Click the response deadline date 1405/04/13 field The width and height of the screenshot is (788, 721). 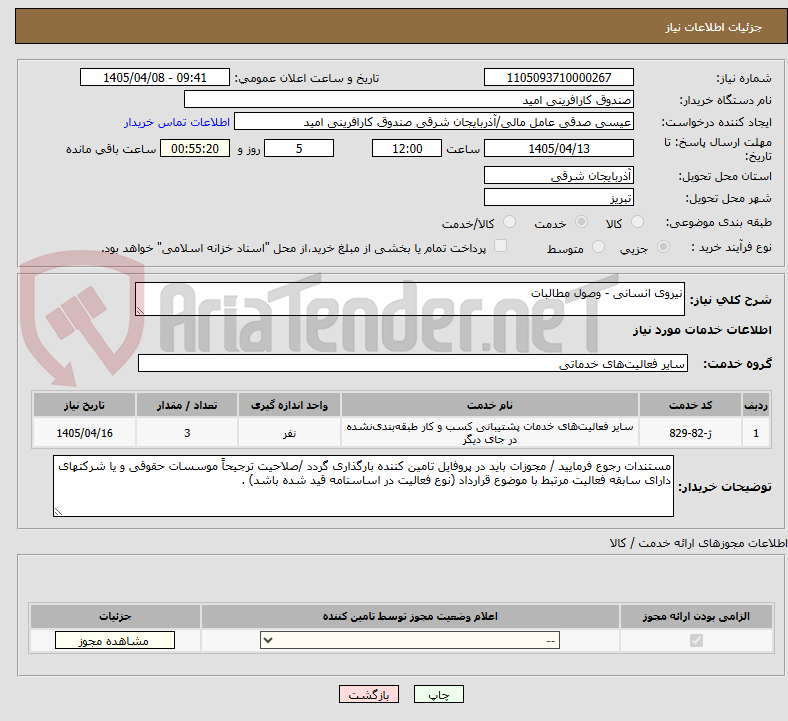558,148
